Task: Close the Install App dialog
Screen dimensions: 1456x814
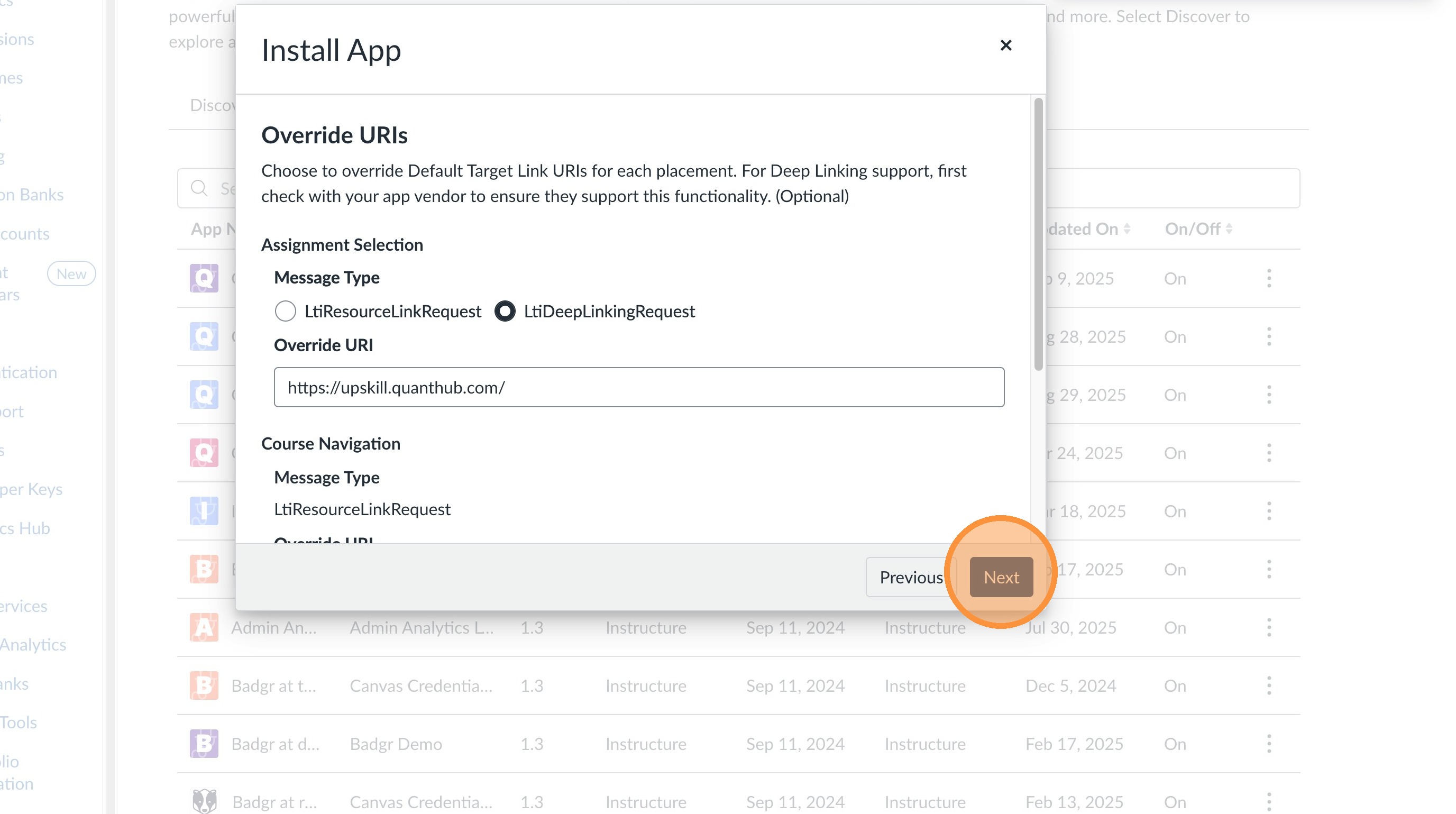Action: (x=1005, y=45)
